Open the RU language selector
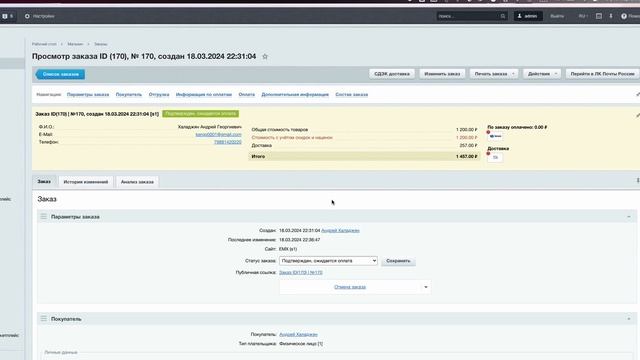The height and width of the screenshot is (360, 640). (x=583, y=16)
